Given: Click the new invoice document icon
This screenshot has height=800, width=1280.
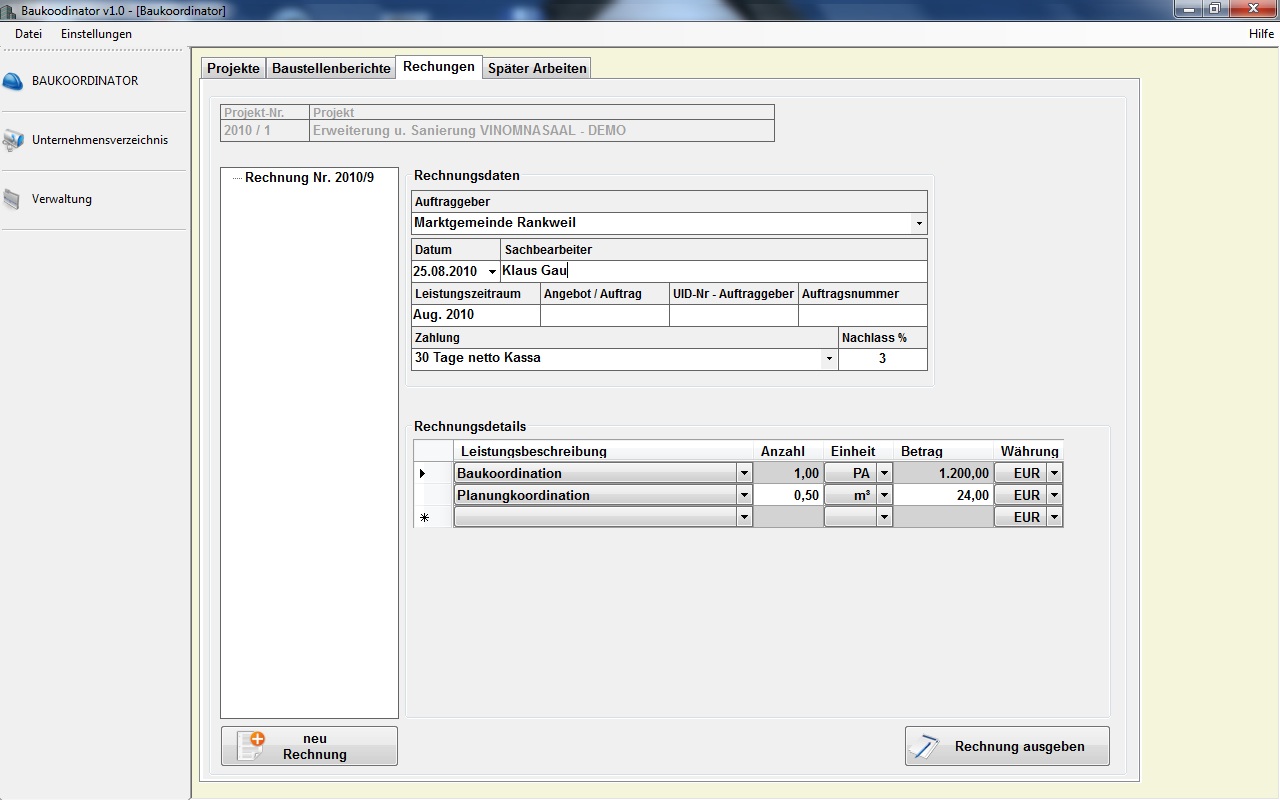Looking at the screenshot, I should click(x=252, y=746).
